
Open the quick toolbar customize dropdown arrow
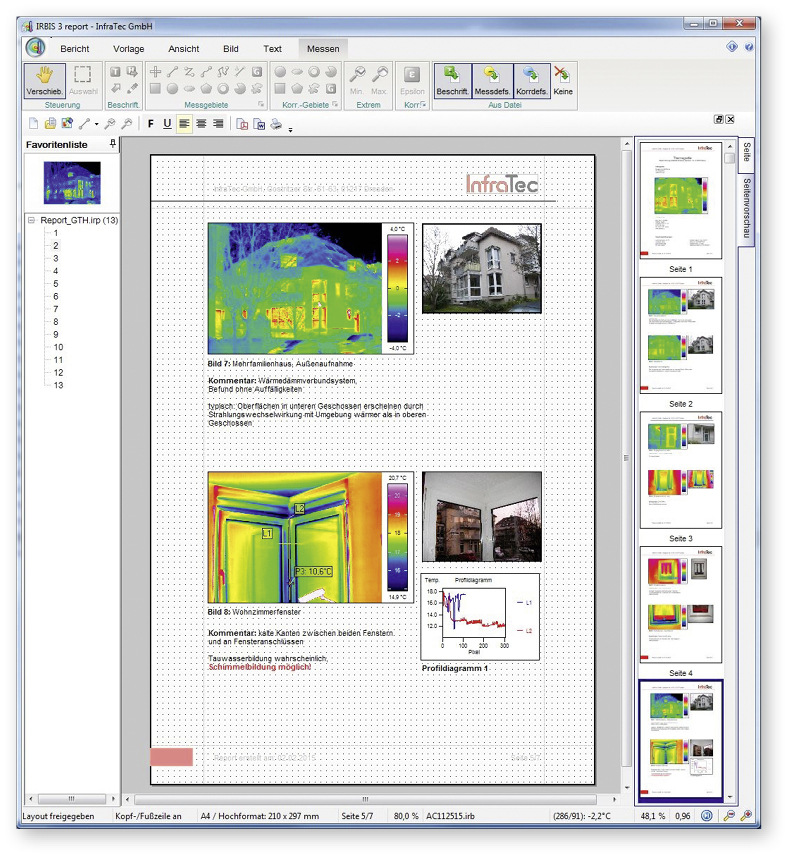[290, 128]
